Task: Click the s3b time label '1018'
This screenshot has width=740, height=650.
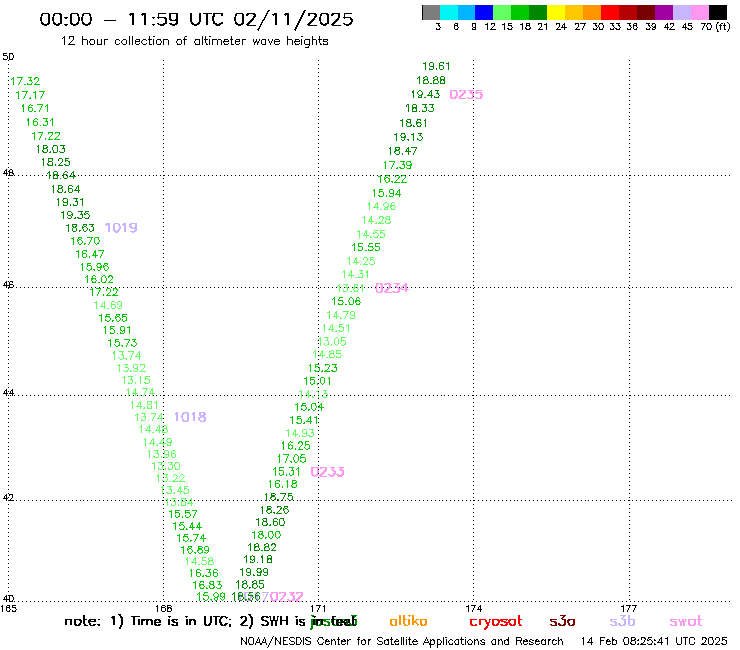Action: point(190,417)
